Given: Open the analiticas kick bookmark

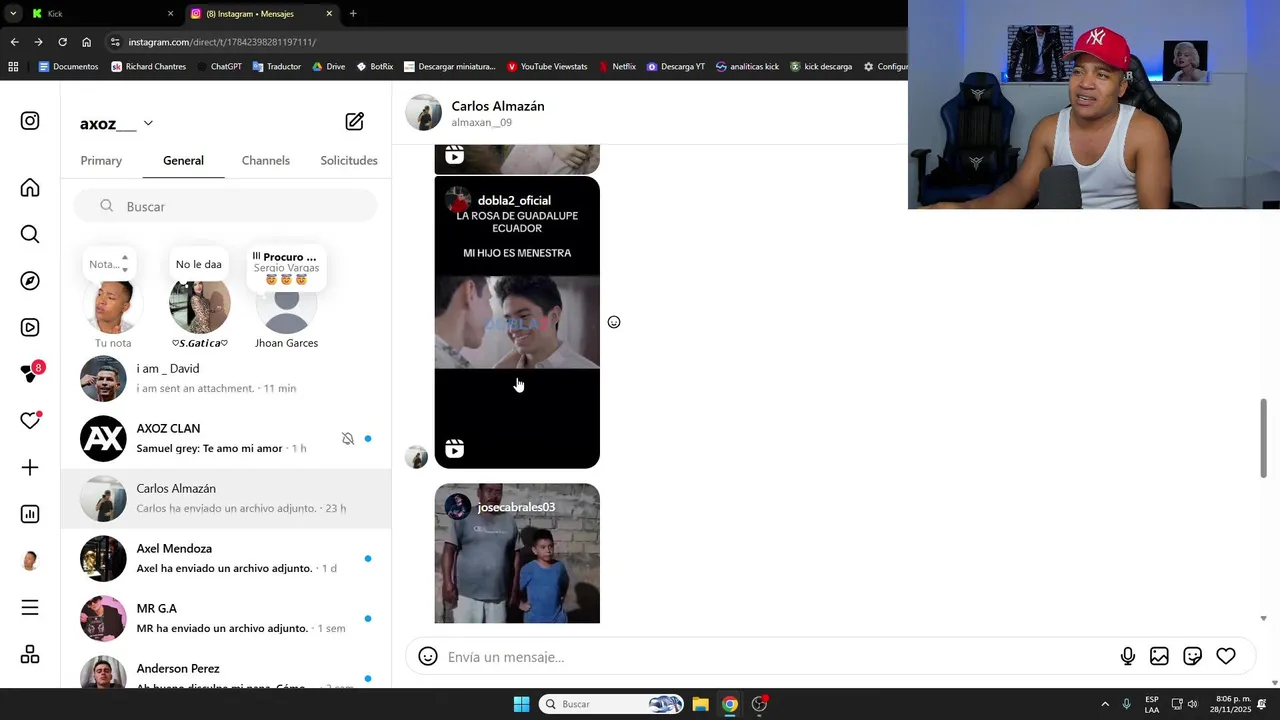Looking at the screenshot, I should click(747, 66).
